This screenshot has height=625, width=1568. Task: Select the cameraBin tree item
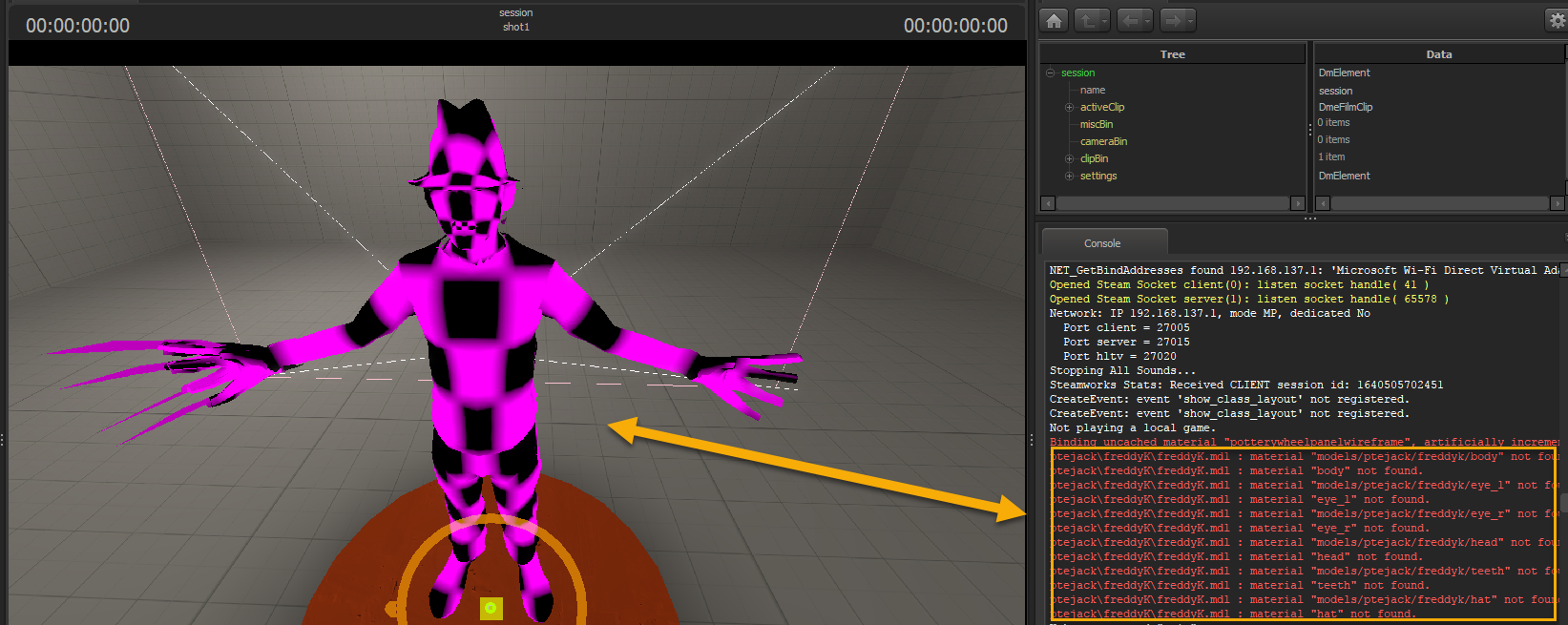1103,141
